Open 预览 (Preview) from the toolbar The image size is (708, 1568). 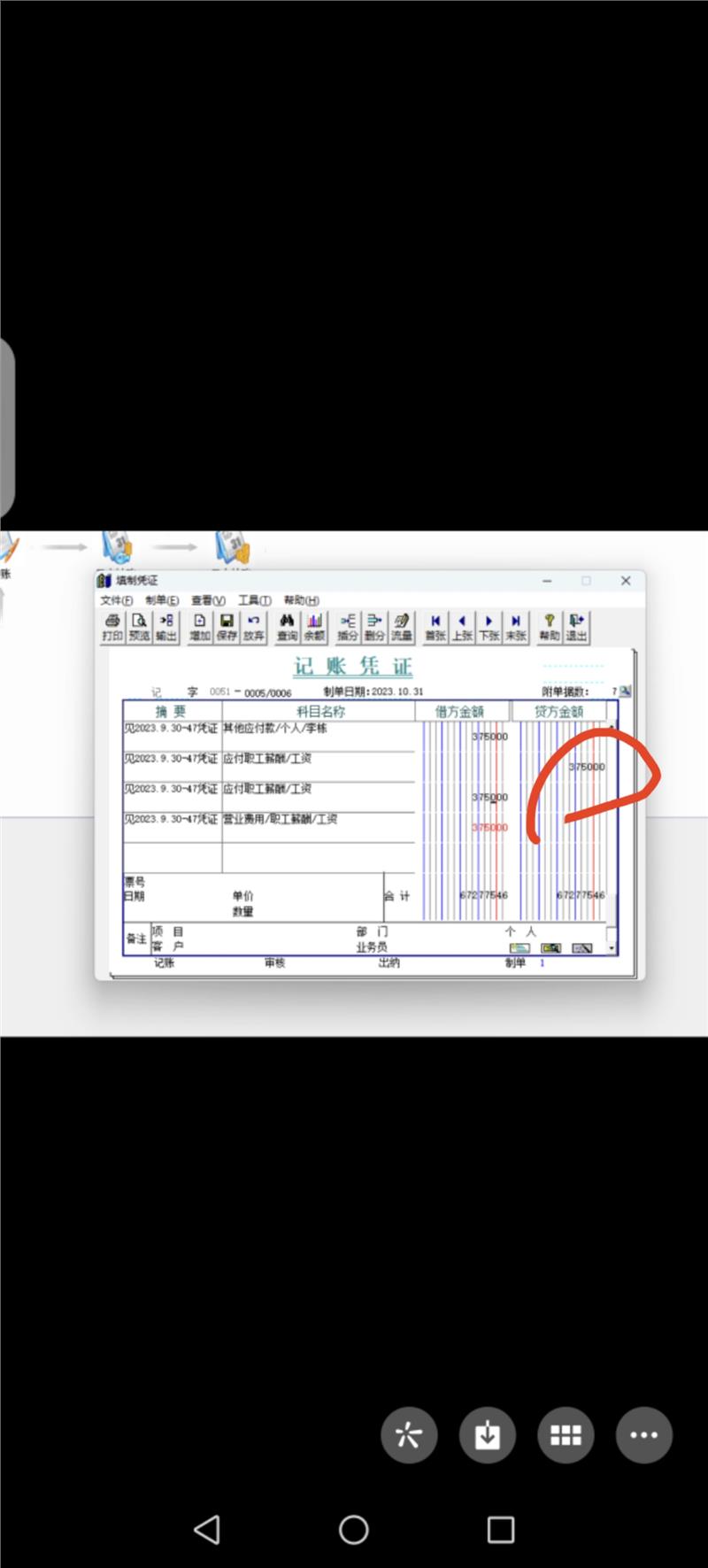[139, 627]
